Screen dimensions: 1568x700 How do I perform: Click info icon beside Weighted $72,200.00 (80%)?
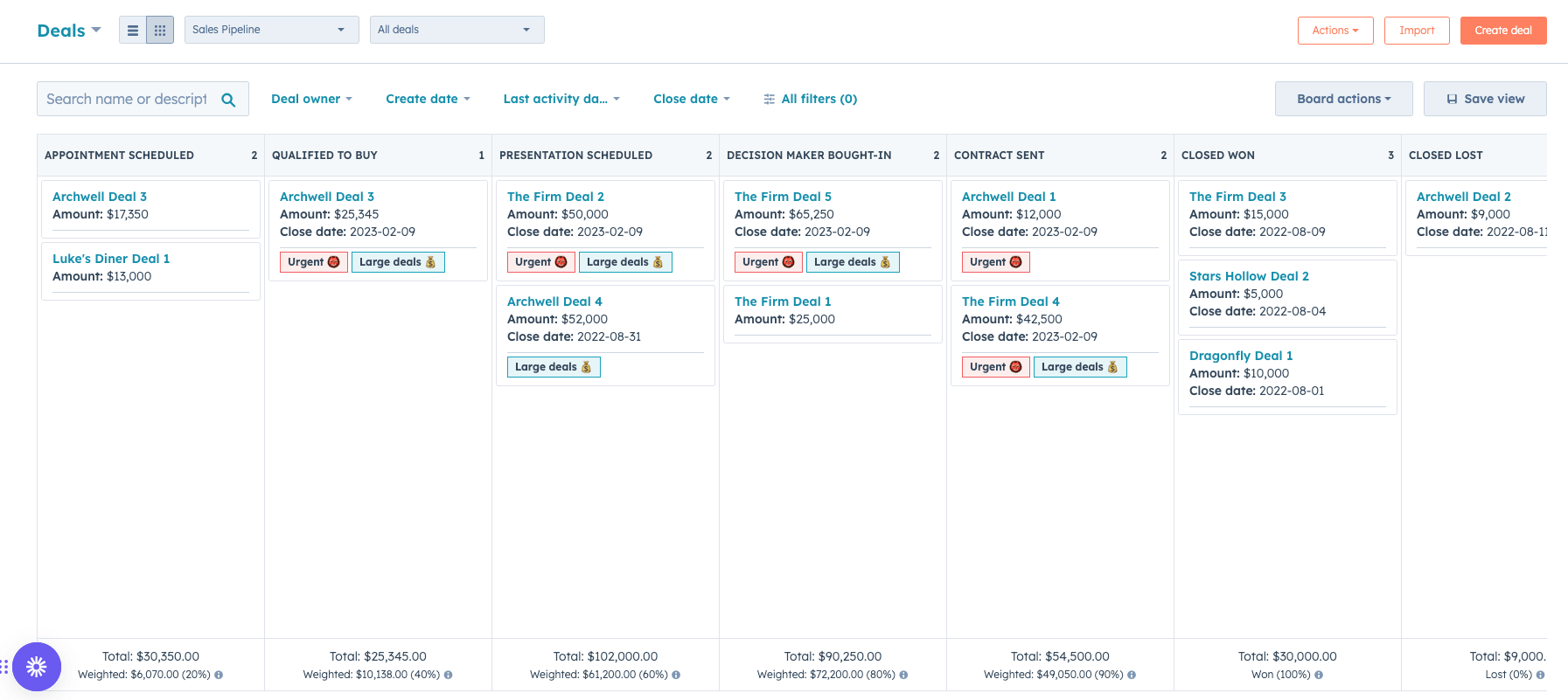click(903, 675)
